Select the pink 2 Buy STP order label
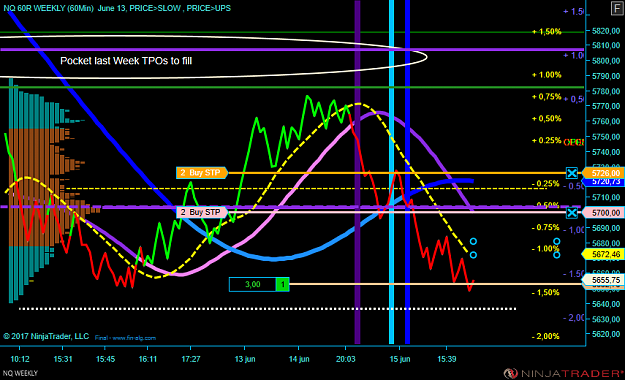Viewport: 625px width, 380px height. point(202,212)
